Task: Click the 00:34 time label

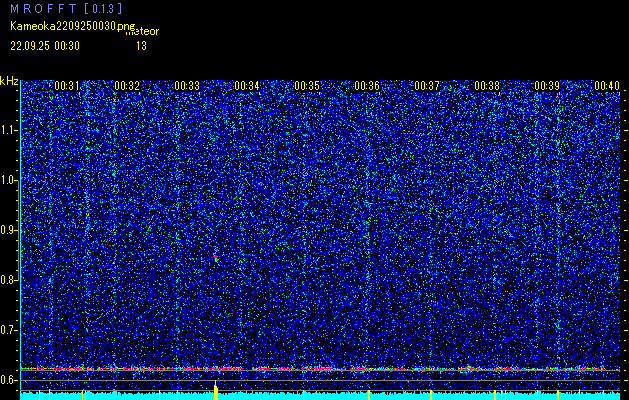Action: pos(247,86)
